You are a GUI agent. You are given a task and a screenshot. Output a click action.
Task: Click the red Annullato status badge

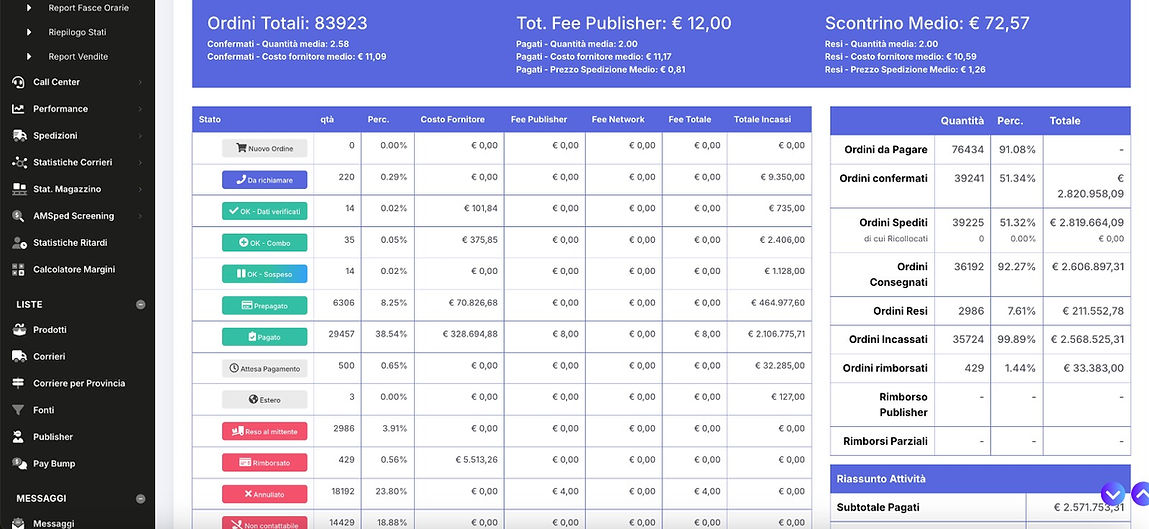point(264,494)
